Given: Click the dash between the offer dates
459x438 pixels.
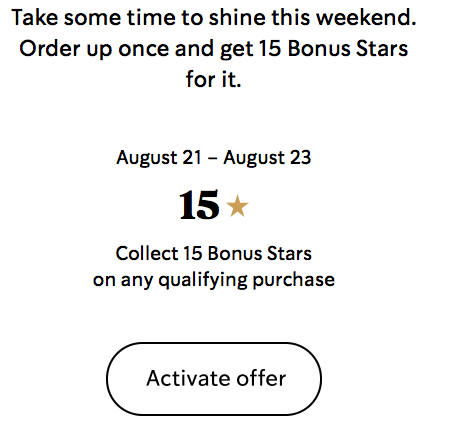Looking at the screenshot, I should pyautogui.click(x=212, y=159).
